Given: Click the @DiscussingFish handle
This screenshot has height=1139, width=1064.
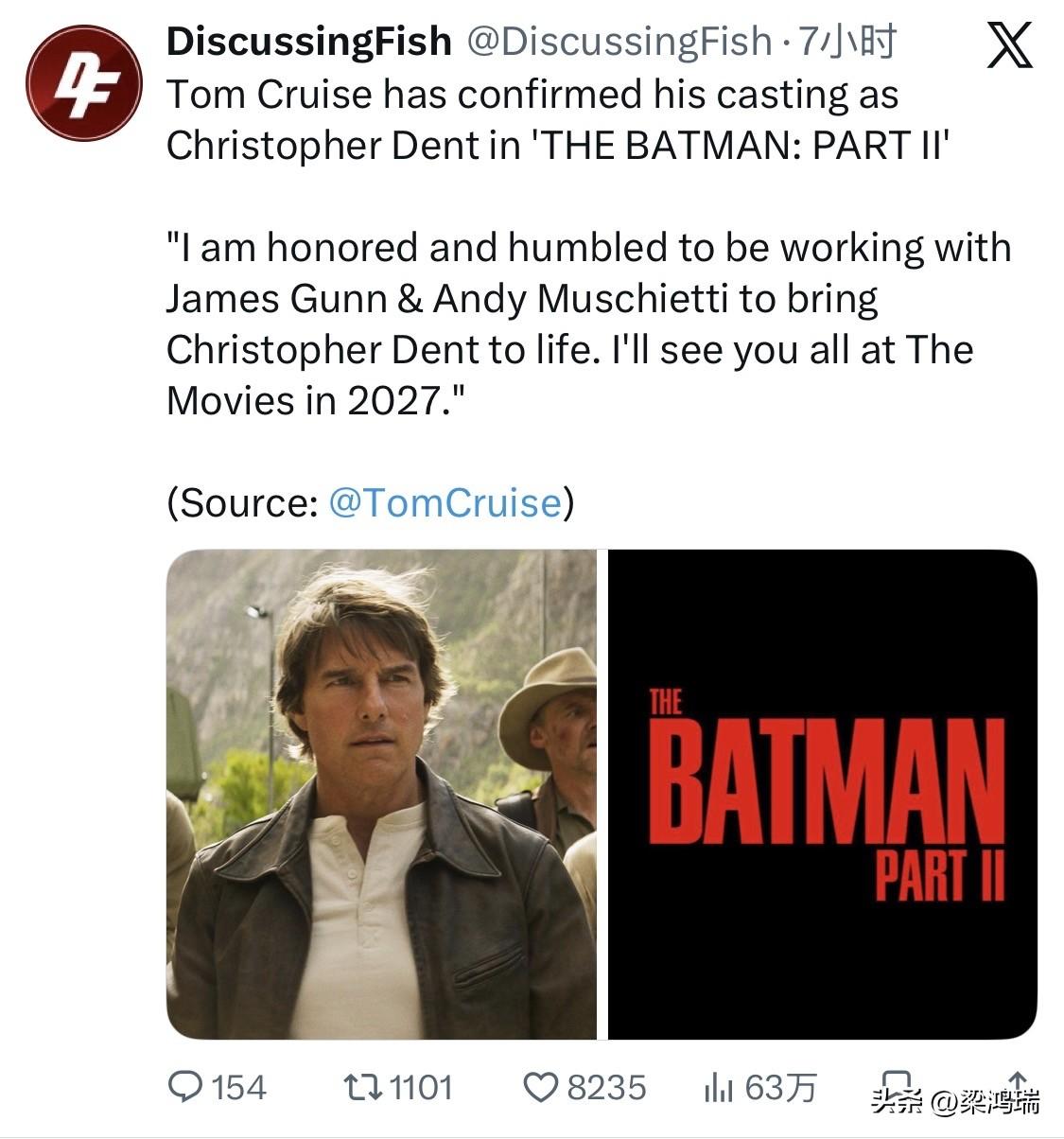Looking at the screenshot, I should click(619, 42).
